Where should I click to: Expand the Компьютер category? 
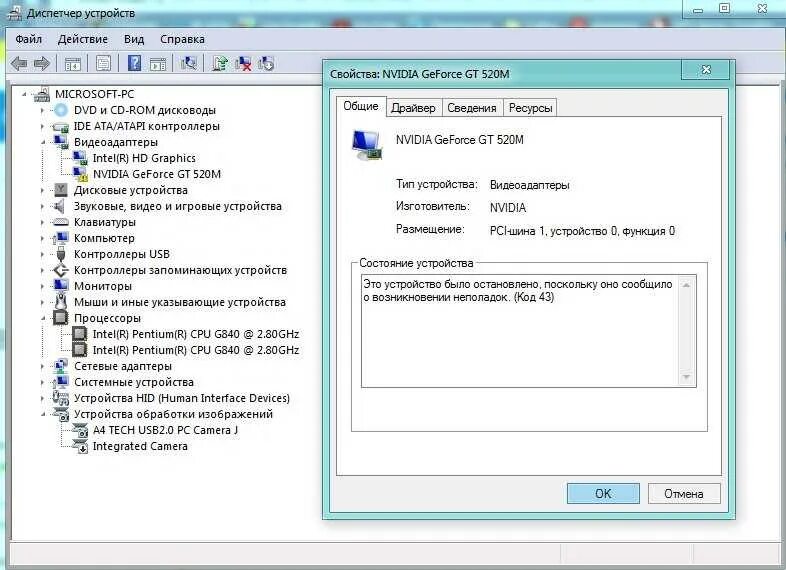pyautogui.click(x=43, y=238)
